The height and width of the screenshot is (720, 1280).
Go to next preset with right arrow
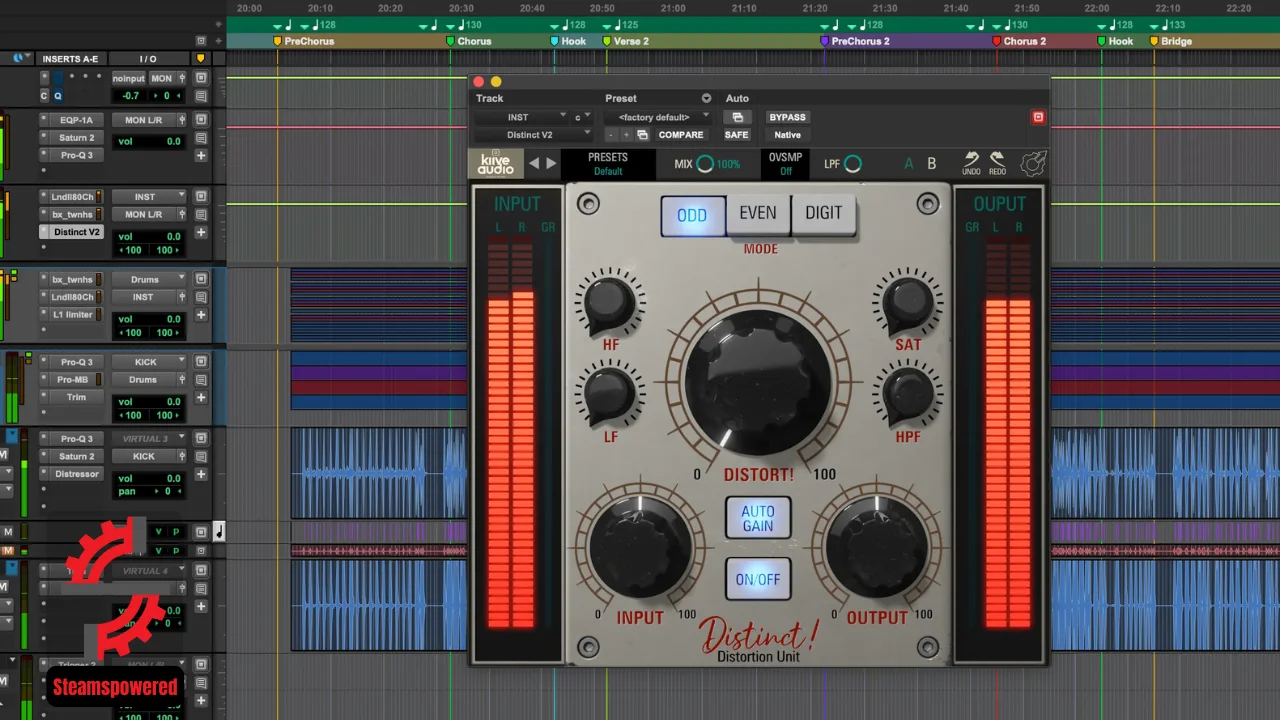point(551,163)
